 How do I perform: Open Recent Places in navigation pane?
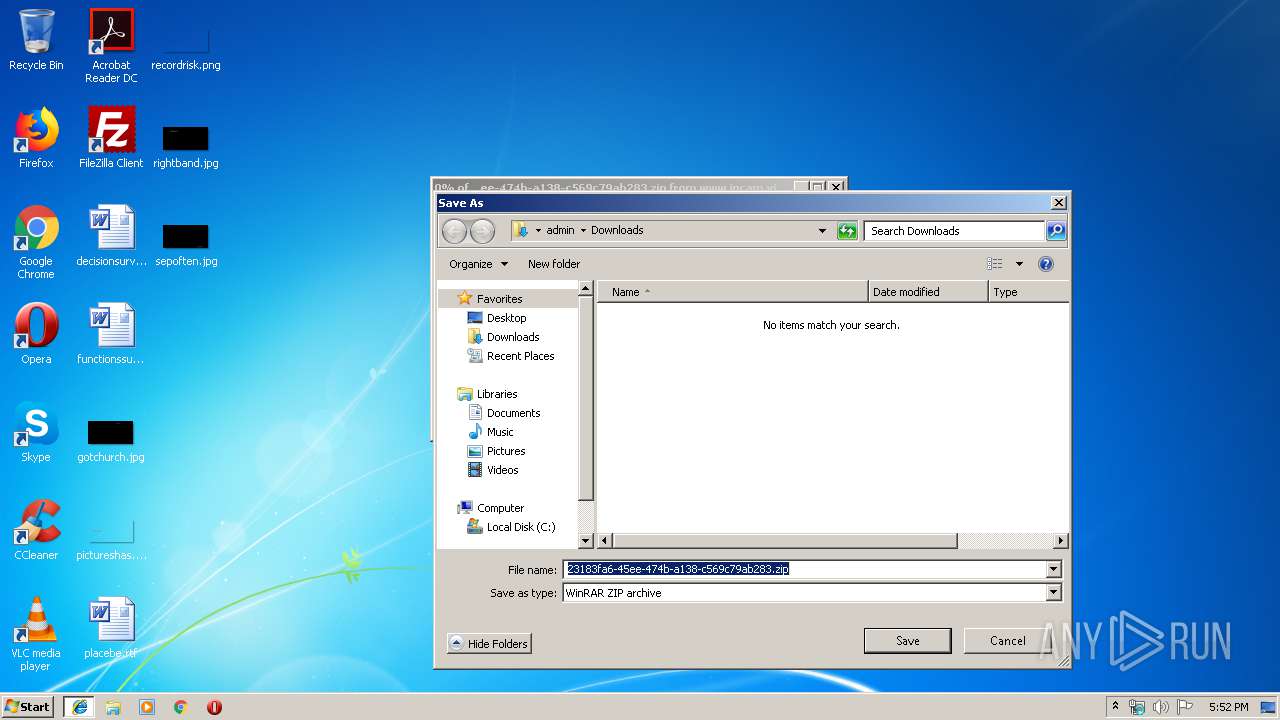pyautogui.click(x=520, y=356)
